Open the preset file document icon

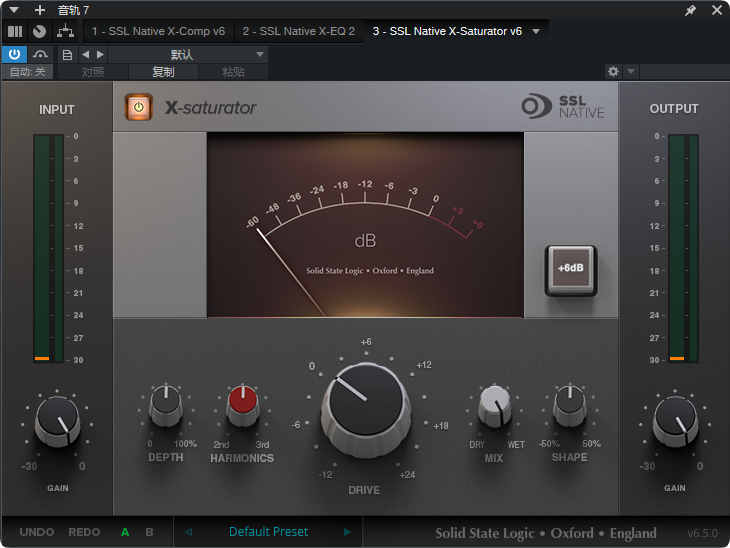pos(67,55)
